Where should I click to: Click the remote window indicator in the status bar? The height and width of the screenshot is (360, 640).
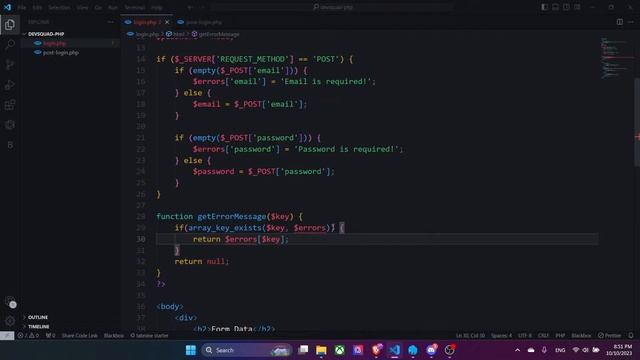[x=7, y=336]
